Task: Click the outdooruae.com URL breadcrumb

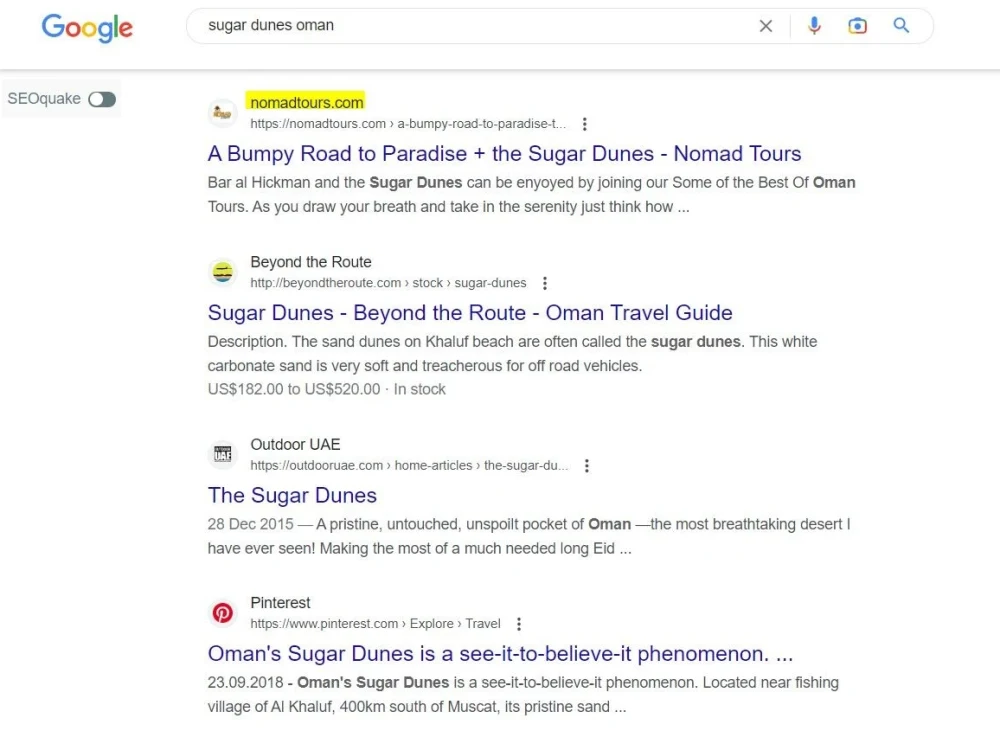Action: click(409, 466)
